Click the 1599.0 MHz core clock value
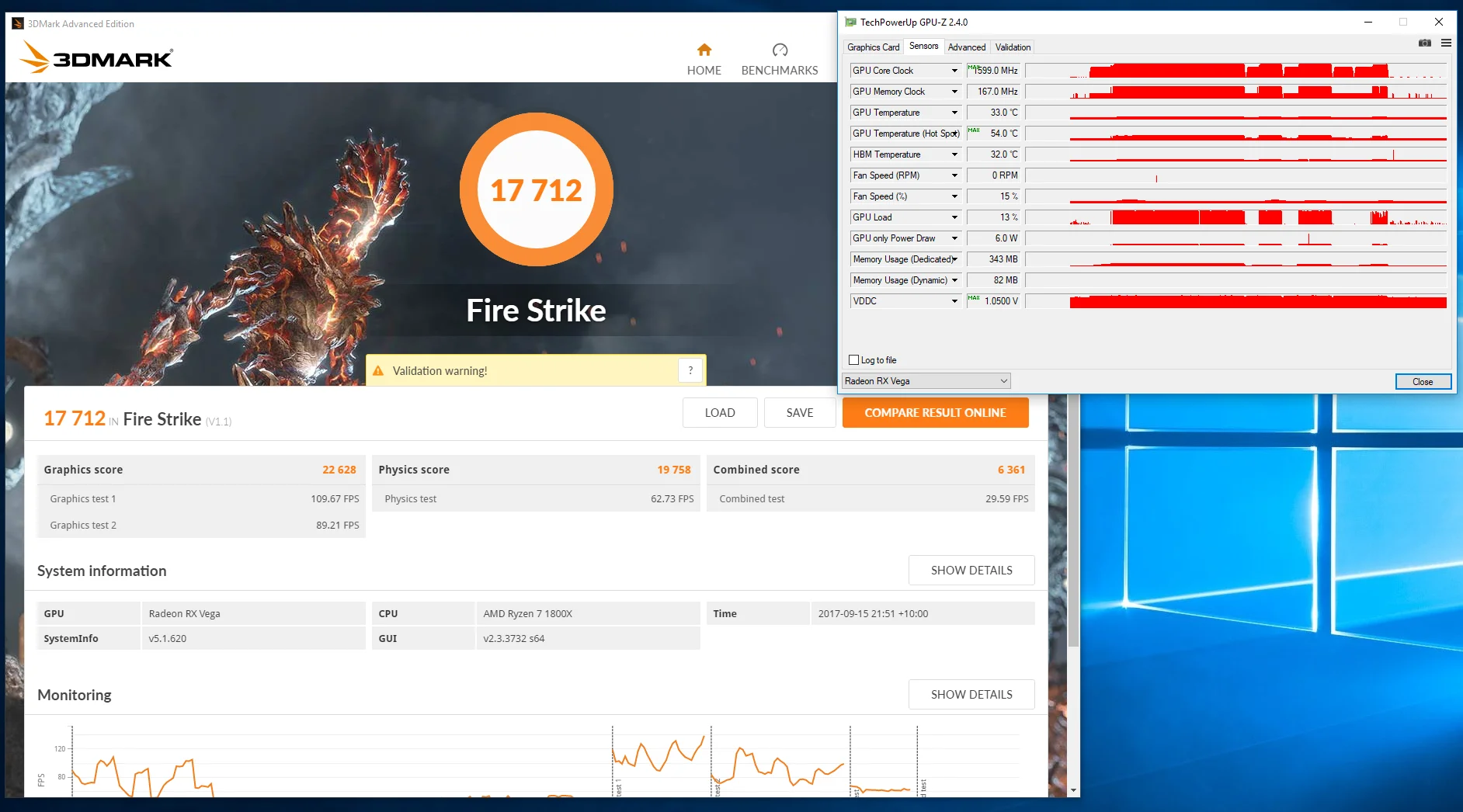Screen dimensions: 1463x812 993,71
